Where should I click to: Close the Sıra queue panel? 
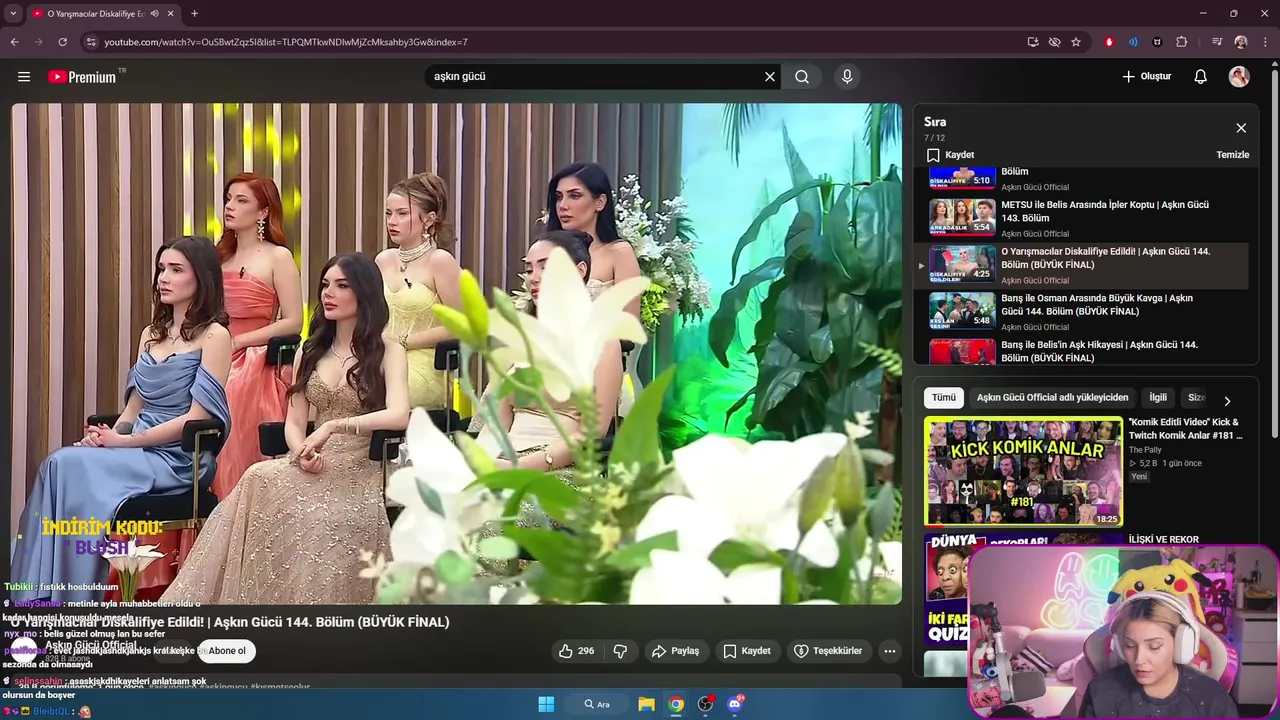(x=1241, y=128)
